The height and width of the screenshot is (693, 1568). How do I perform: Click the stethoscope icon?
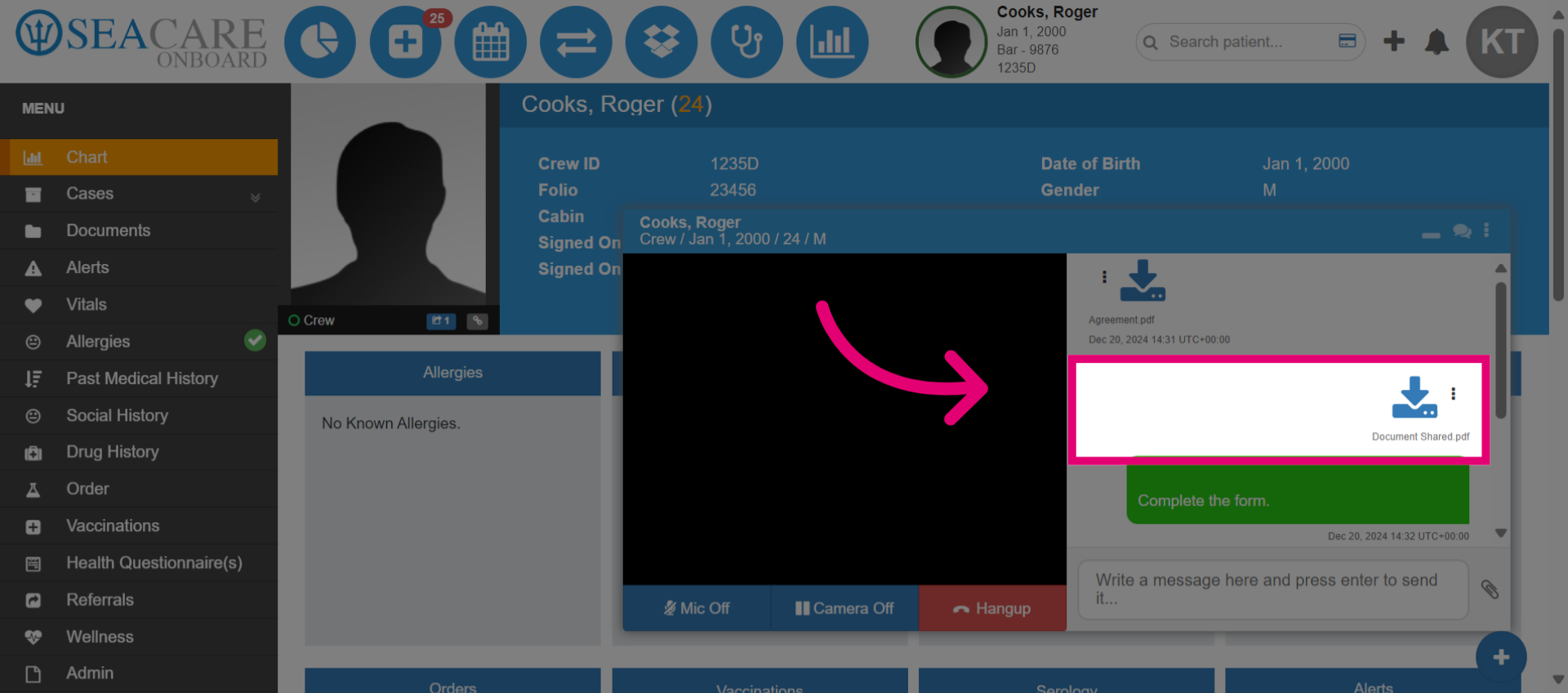tap(746, 42)
